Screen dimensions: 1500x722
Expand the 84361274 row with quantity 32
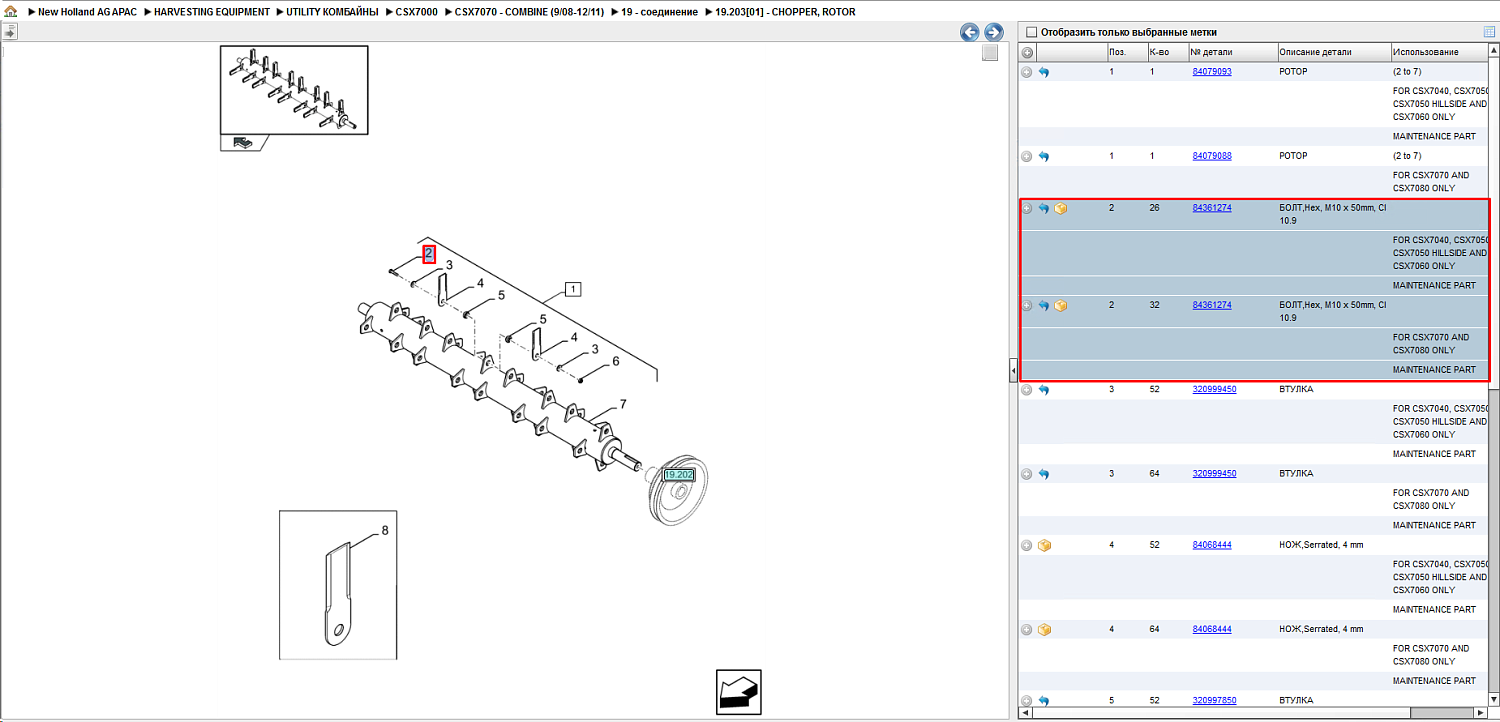1026,305
